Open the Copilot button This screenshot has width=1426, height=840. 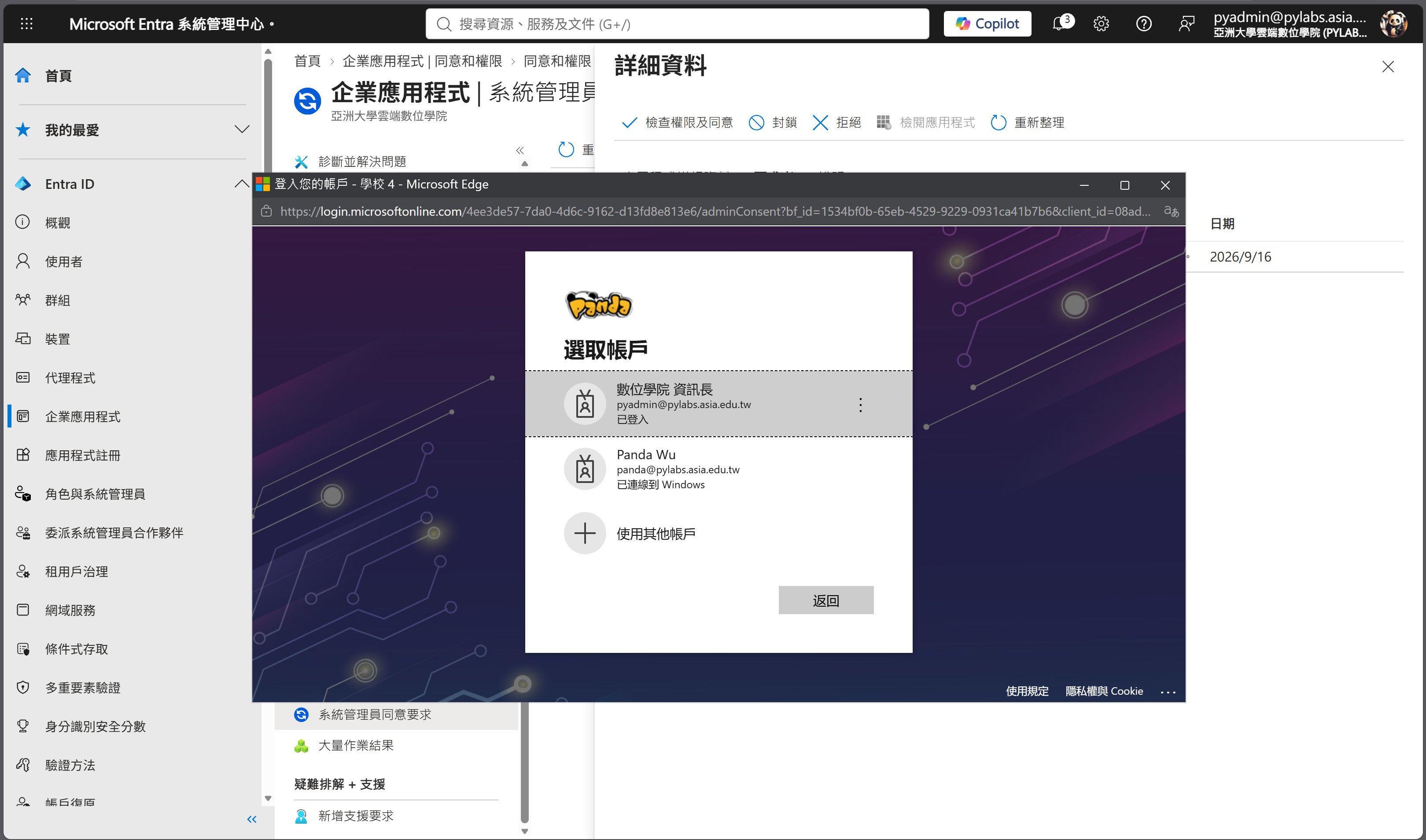click(988, 24)
